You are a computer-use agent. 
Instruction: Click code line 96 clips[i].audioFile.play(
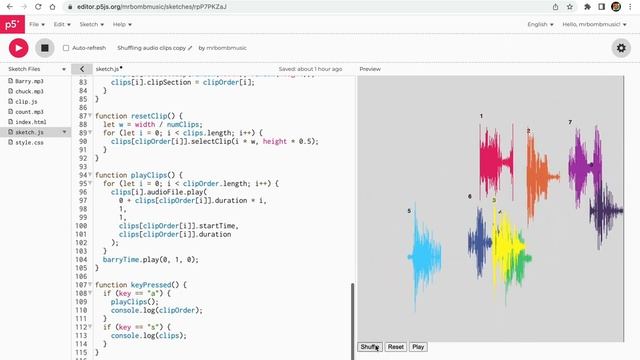pos(159,192)
